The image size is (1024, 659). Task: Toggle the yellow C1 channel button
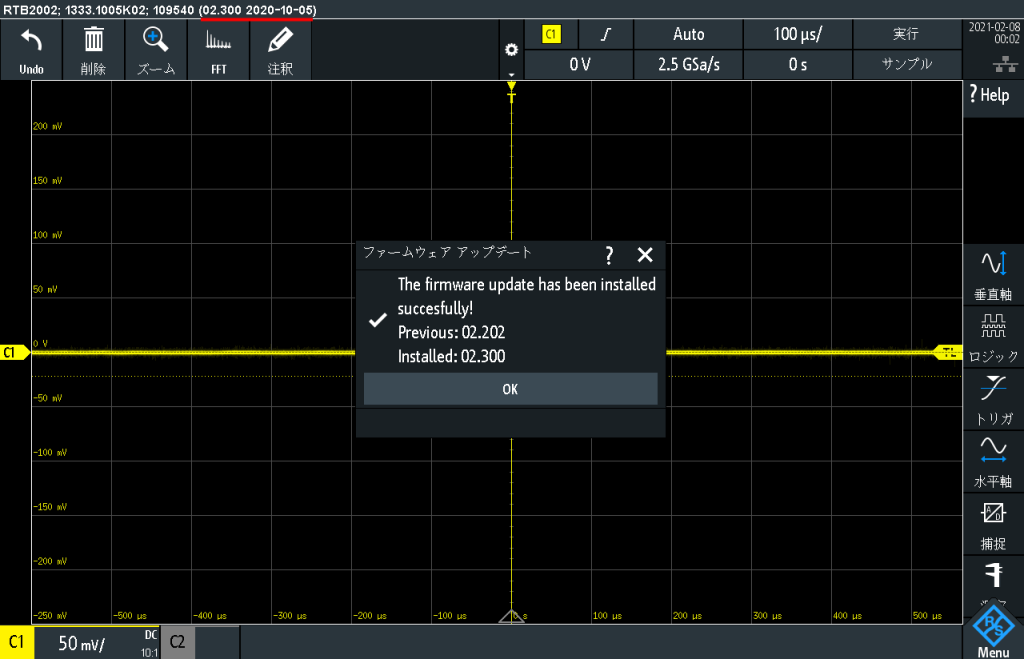click(x=17, y=642)
